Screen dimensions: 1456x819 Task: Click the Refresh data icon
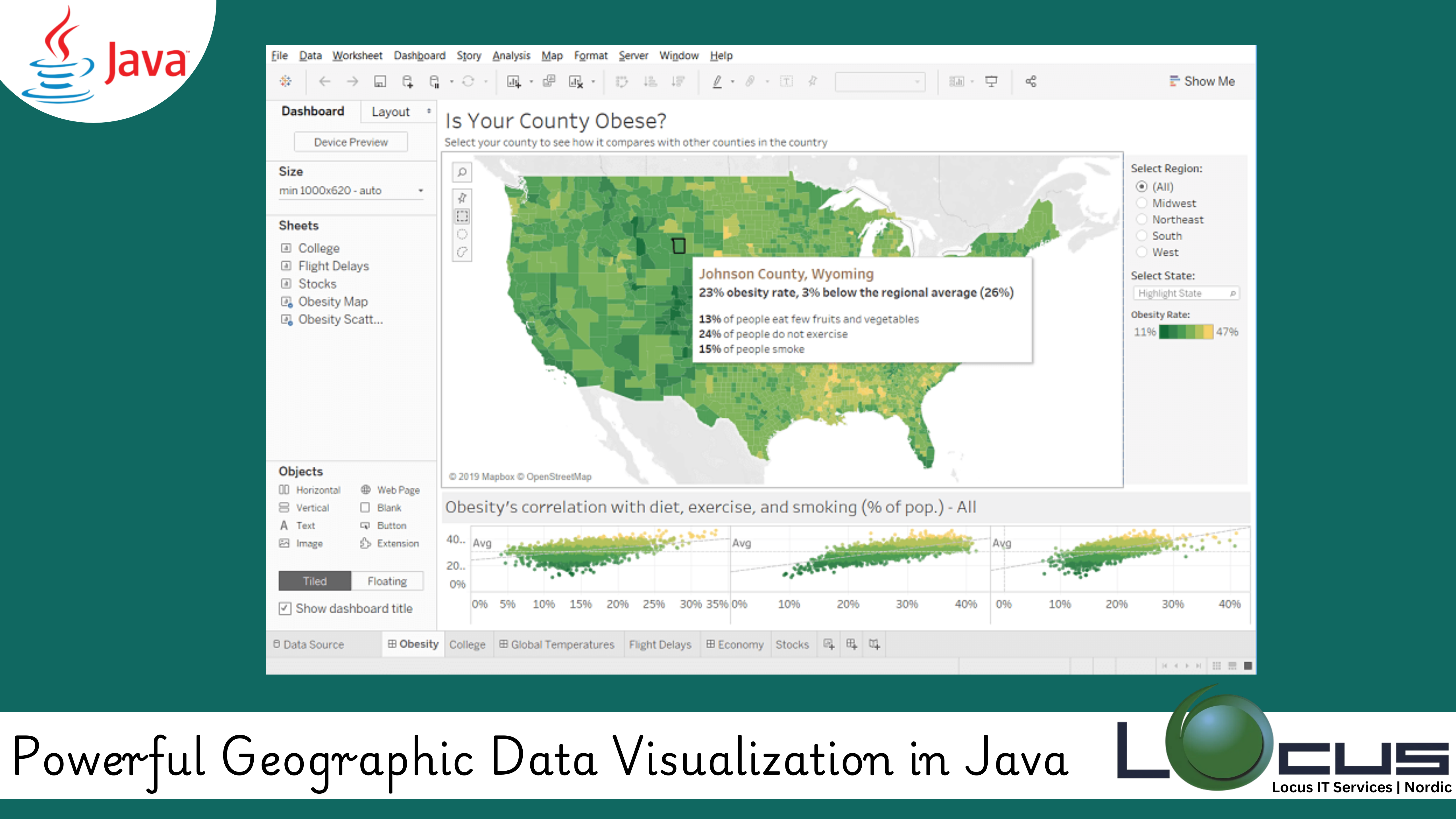468,81
